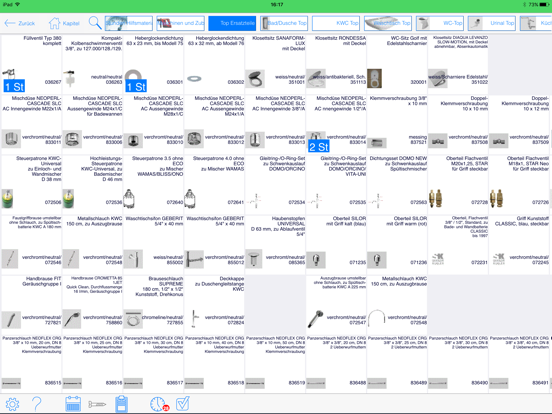This screenshot has width=552, height=414.
Task: Switch to the KWC Top tab
Action: coord(336,23)
